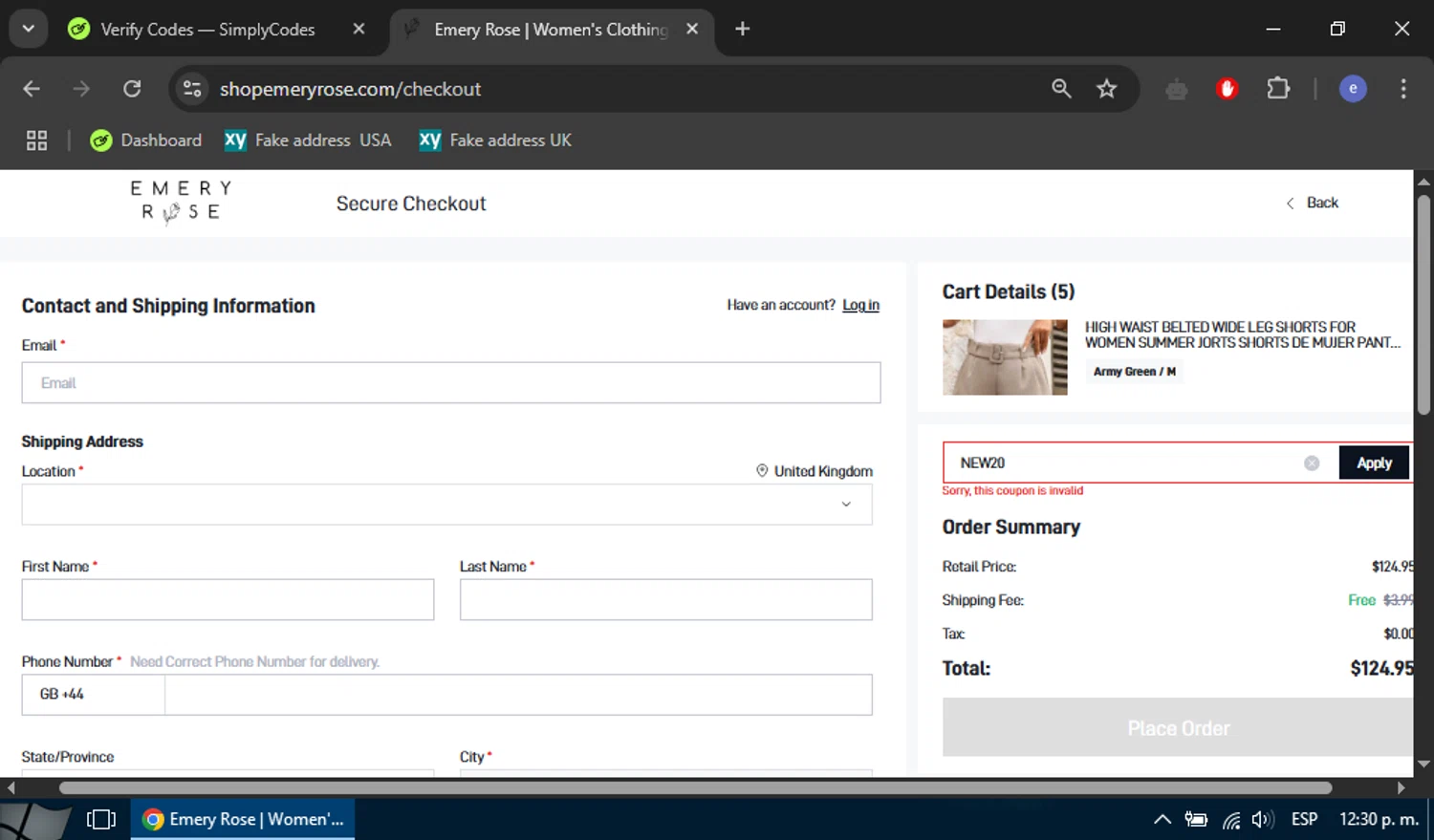The image size is (1434, 840).
Task: Click the horizontal scroll right arrow
Action: tap(1401, 787)
